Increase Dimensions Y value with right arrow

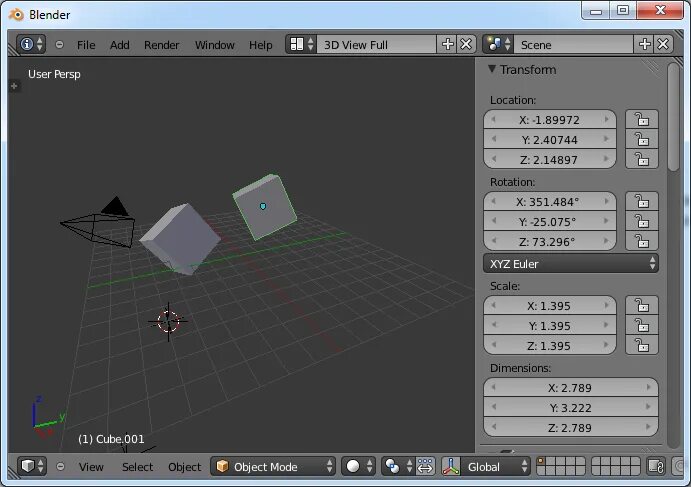point(649,407)
